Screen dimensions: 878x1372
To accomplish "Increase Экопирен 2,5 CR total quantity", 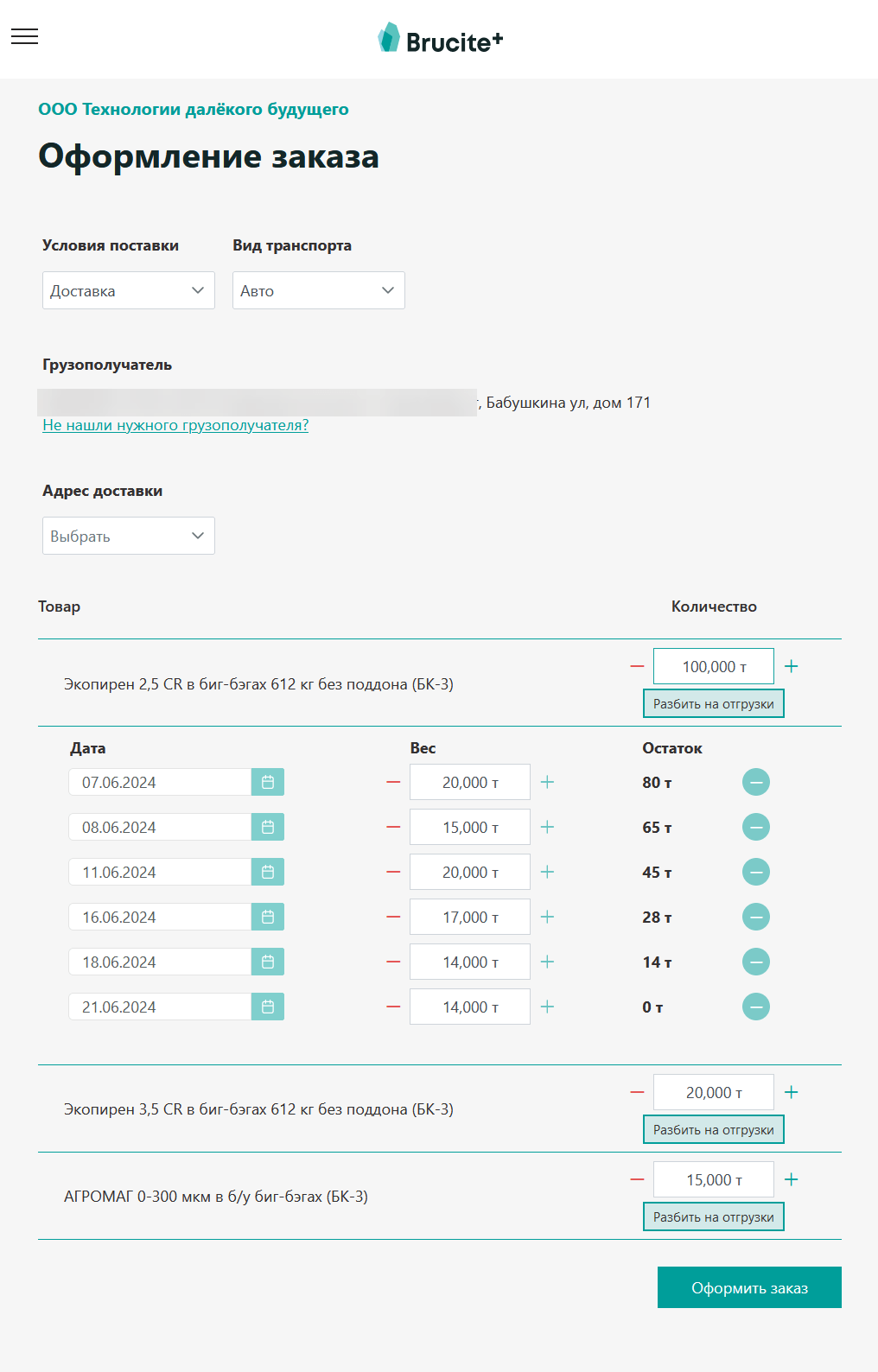I will point(791,666).
